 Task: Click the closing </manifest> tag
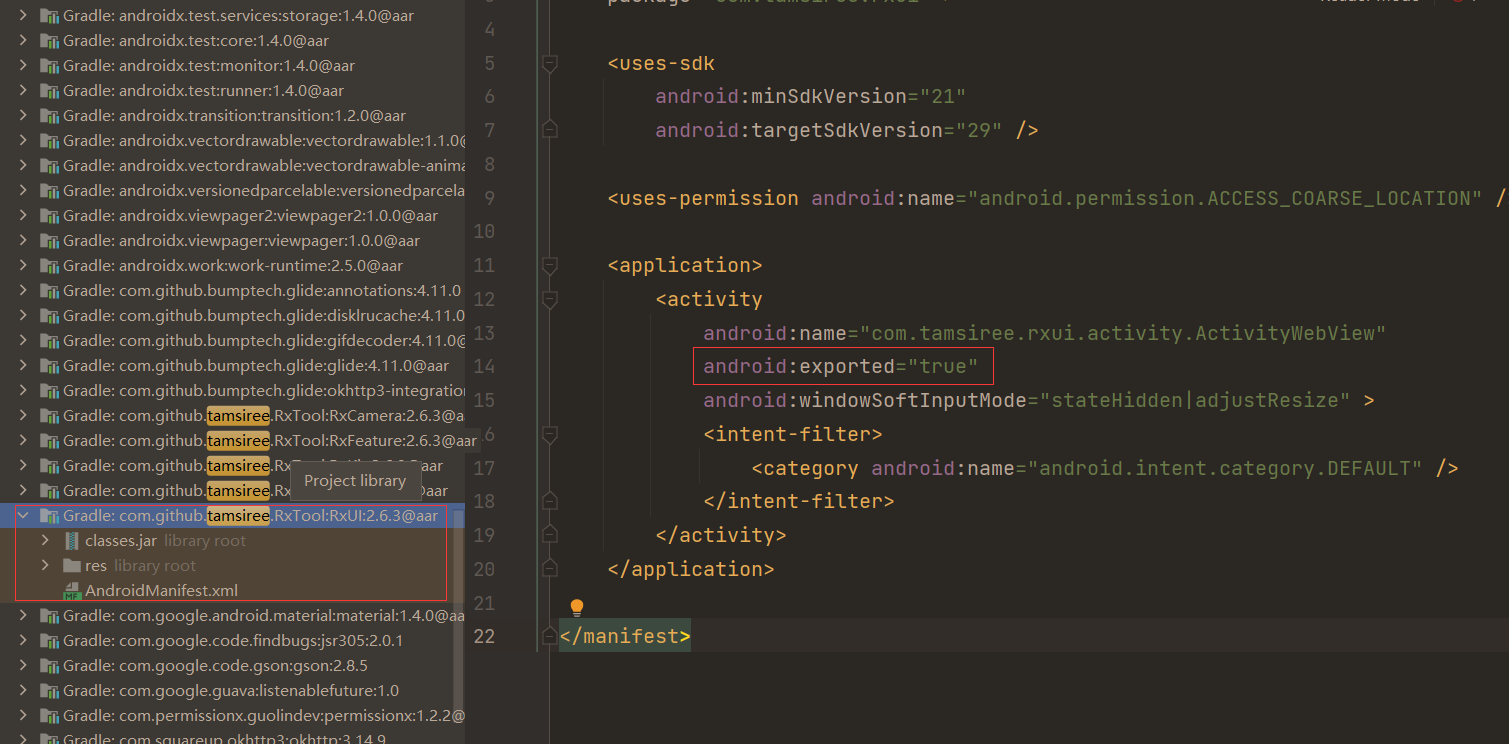pos(625,636)
